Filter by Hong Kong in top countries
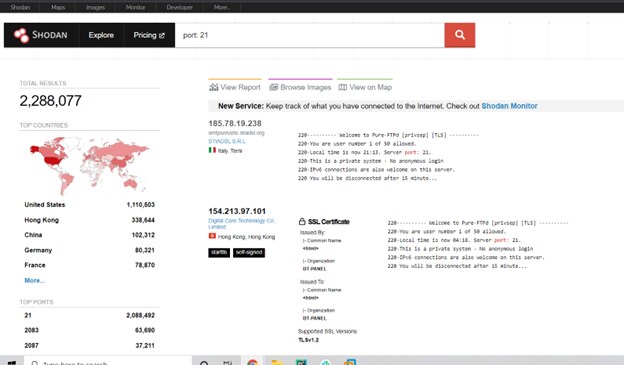624x365 pixels. pos(41,220)
